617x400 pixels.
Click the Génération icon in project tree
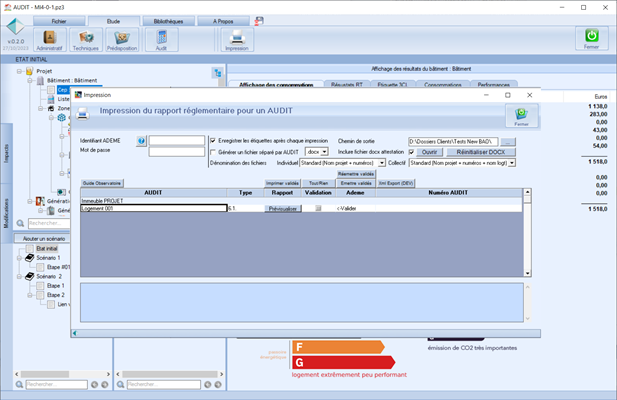click(x=40, y=201)
